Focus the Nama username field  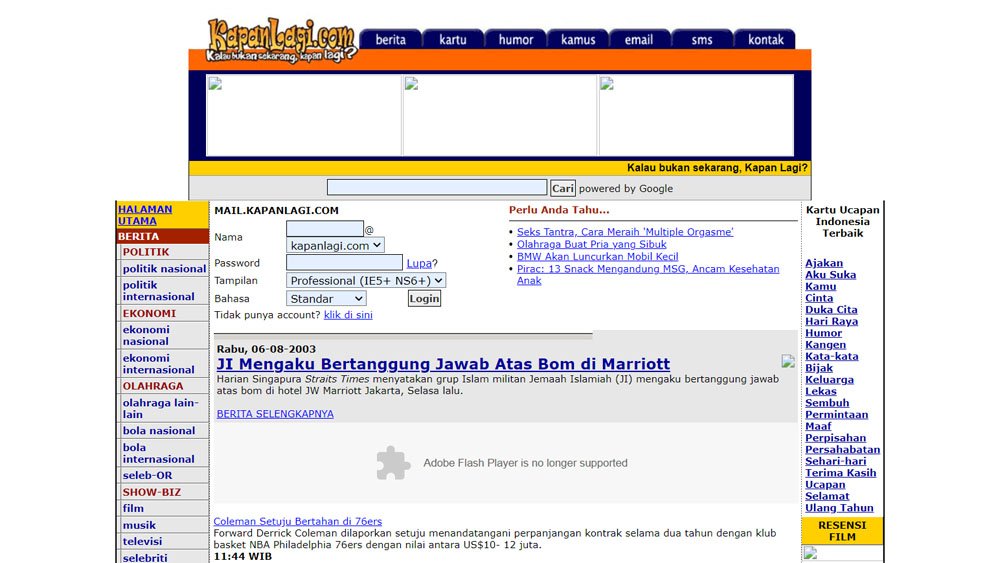pos(325,228)
